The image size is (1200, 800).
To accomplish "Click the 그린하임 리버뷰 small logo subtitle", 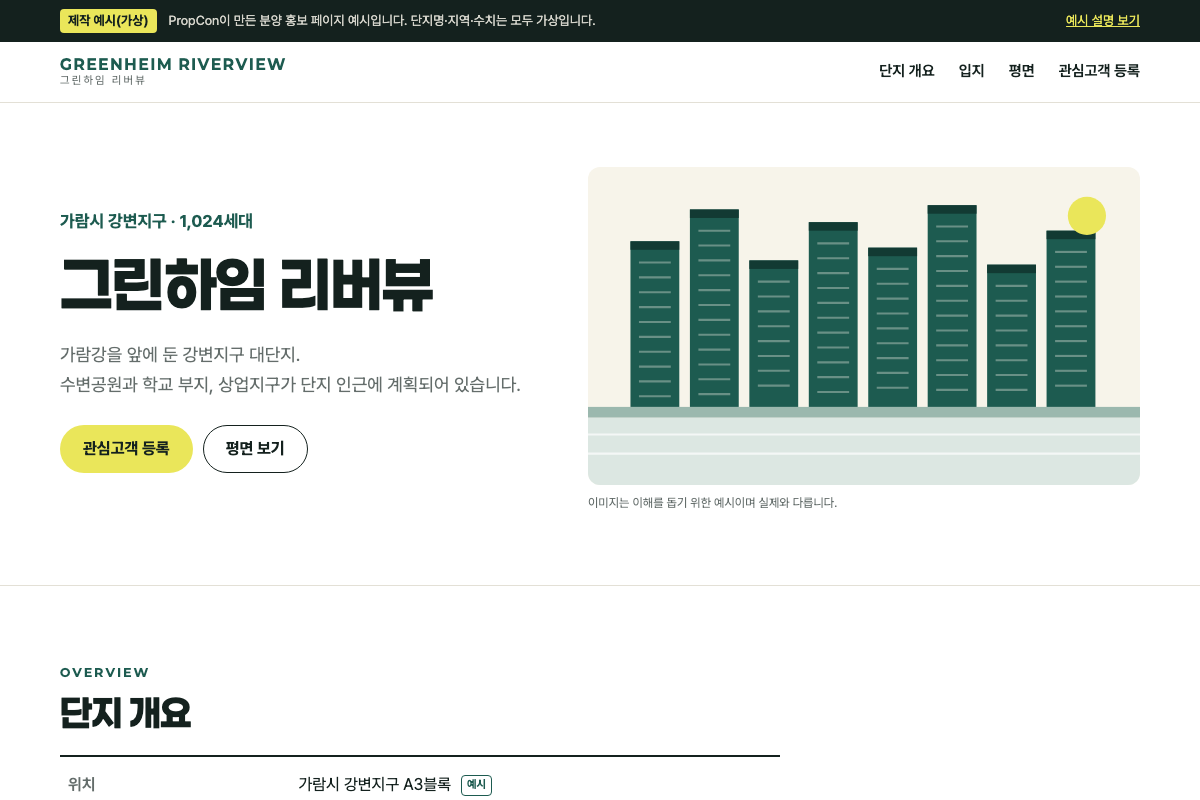I will (102, 80).
